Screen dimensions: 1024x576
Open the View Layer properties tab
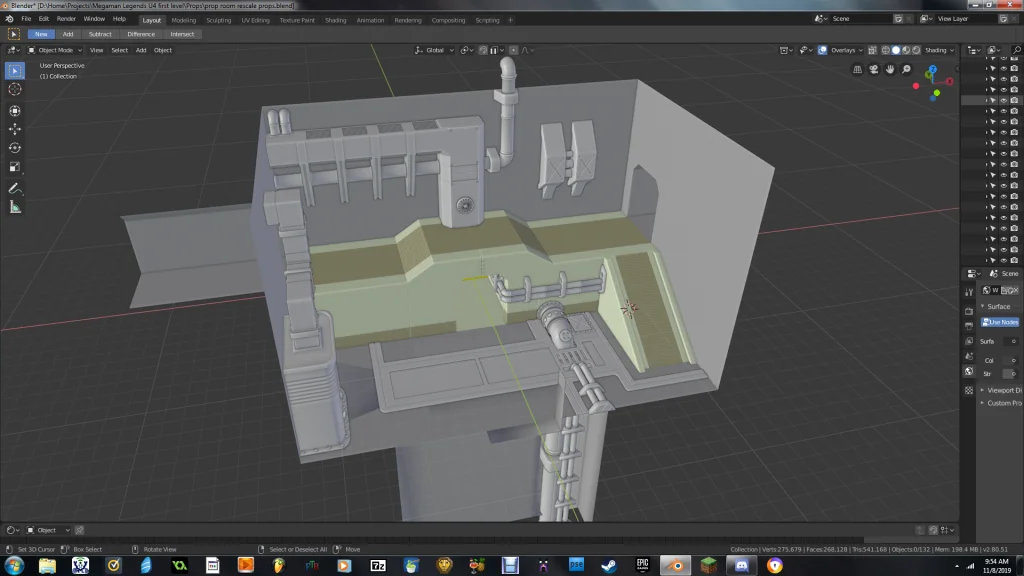pos(969,341)
